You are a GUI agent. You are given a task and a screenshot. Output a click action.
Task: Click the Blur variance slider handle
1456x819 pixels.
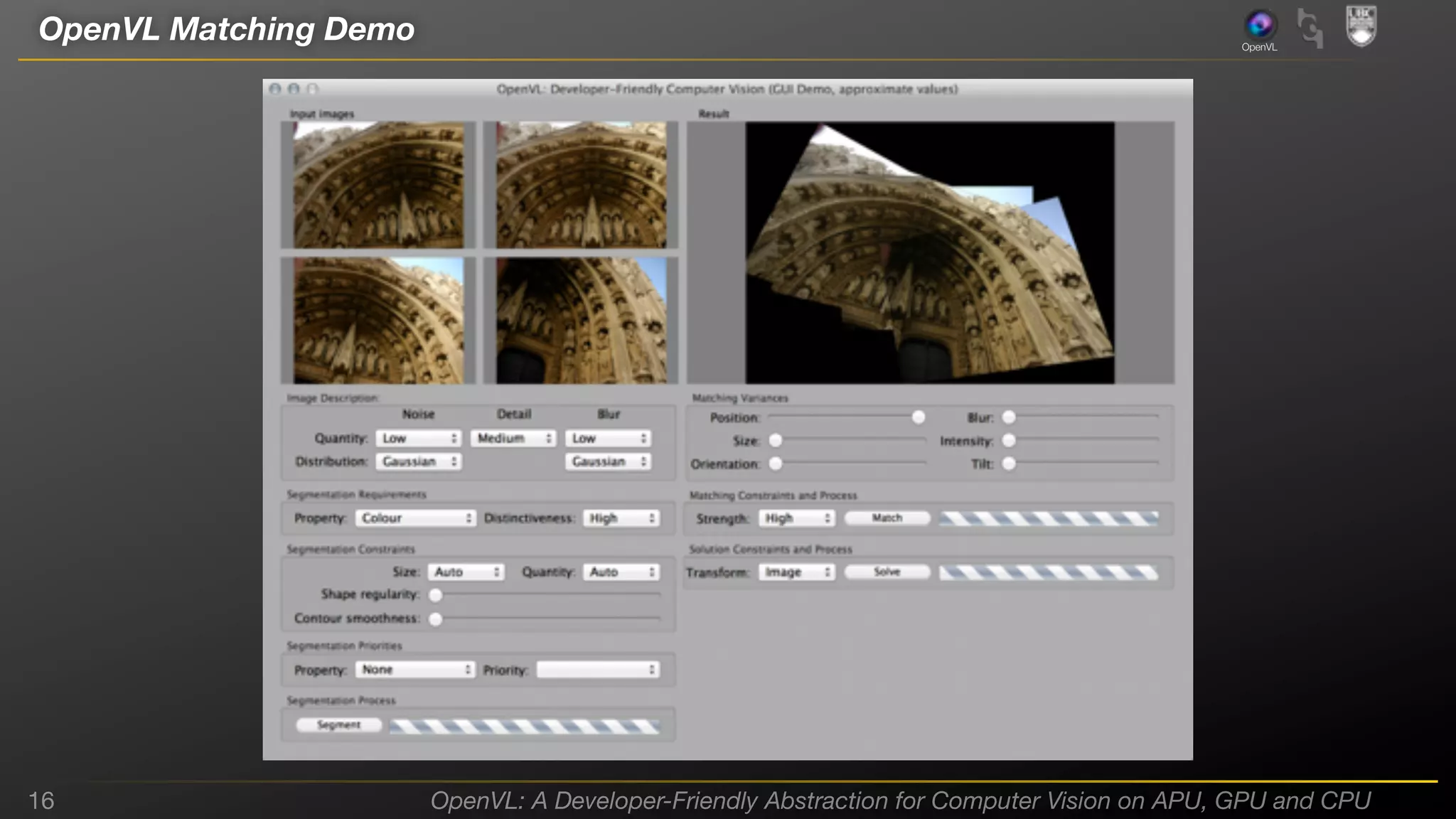pos(1009,417)
